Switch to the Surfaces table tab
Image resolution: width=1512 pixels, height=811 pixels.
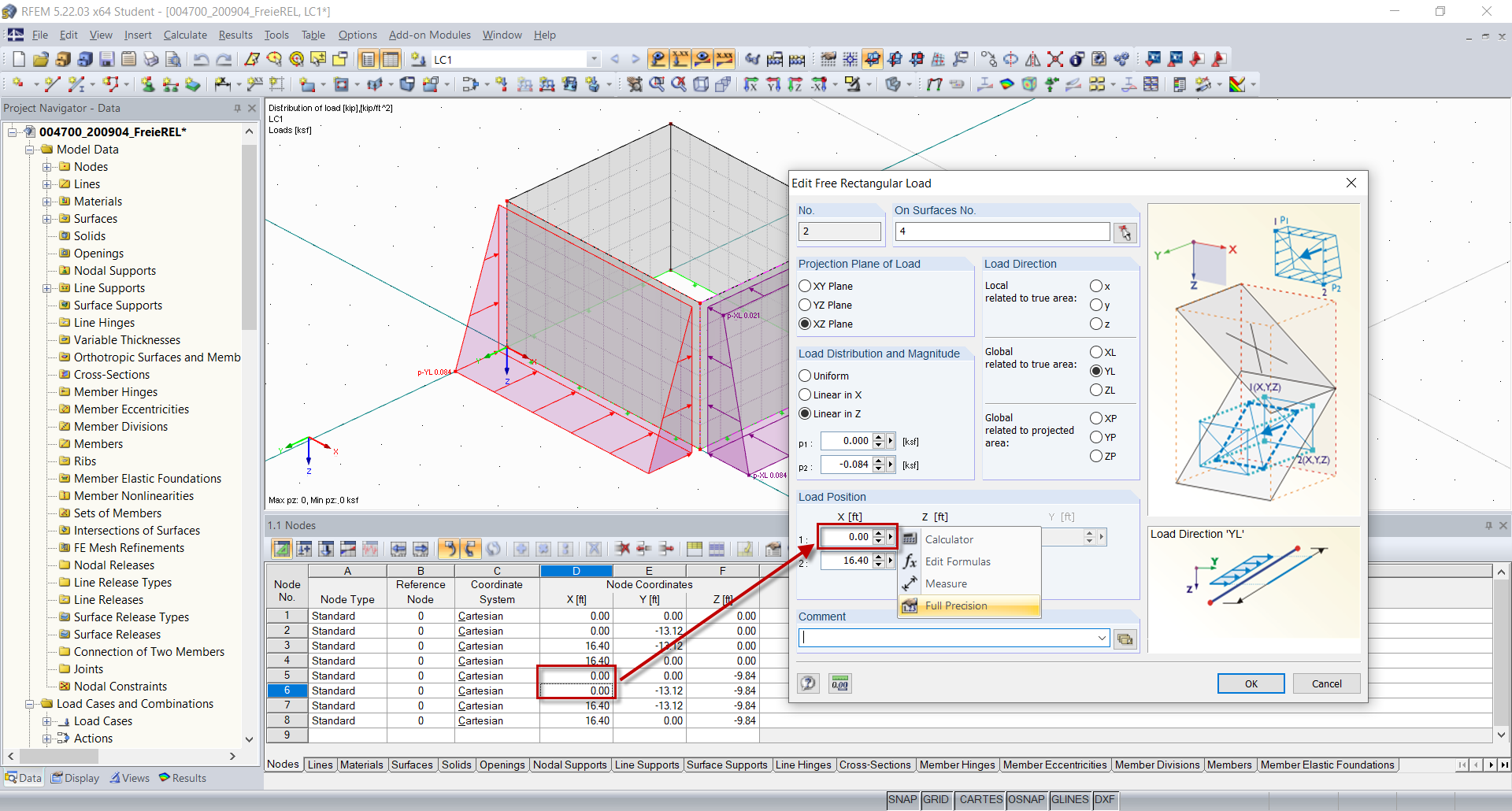click(412, 765)
